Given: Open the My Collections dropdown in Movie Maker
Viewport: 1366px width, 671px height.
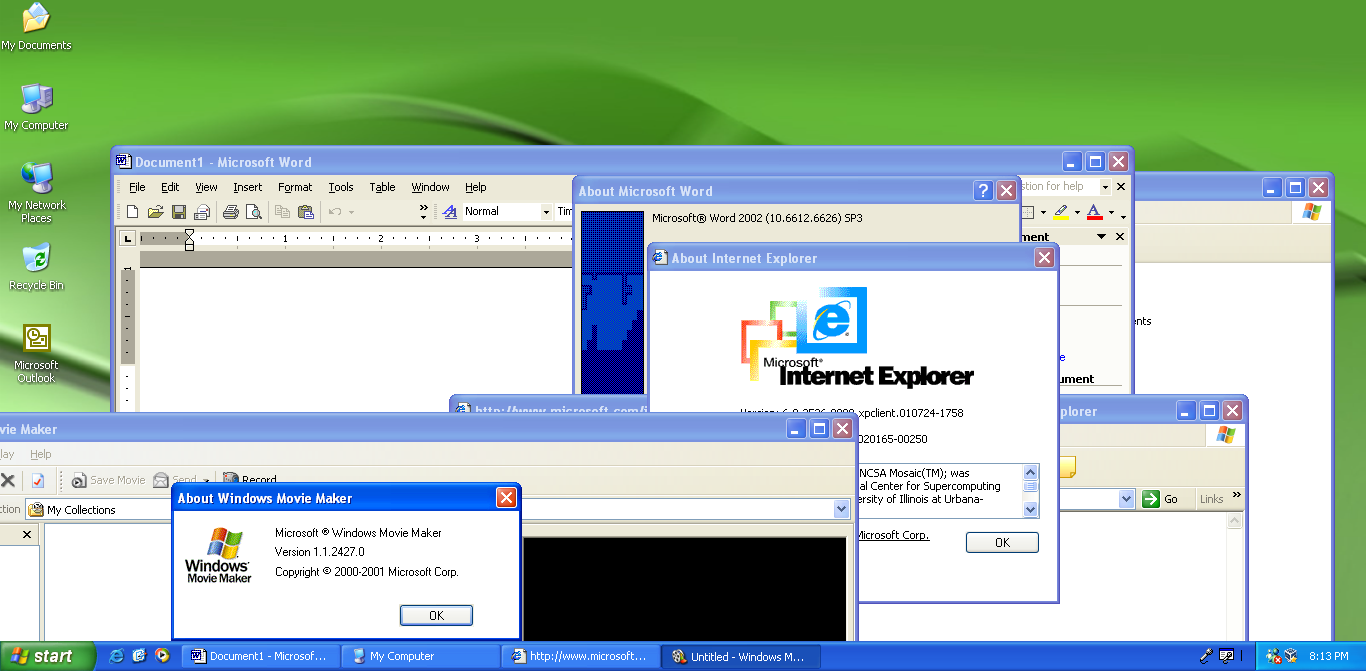Looking at the screenshot, I should pos(841,509).
